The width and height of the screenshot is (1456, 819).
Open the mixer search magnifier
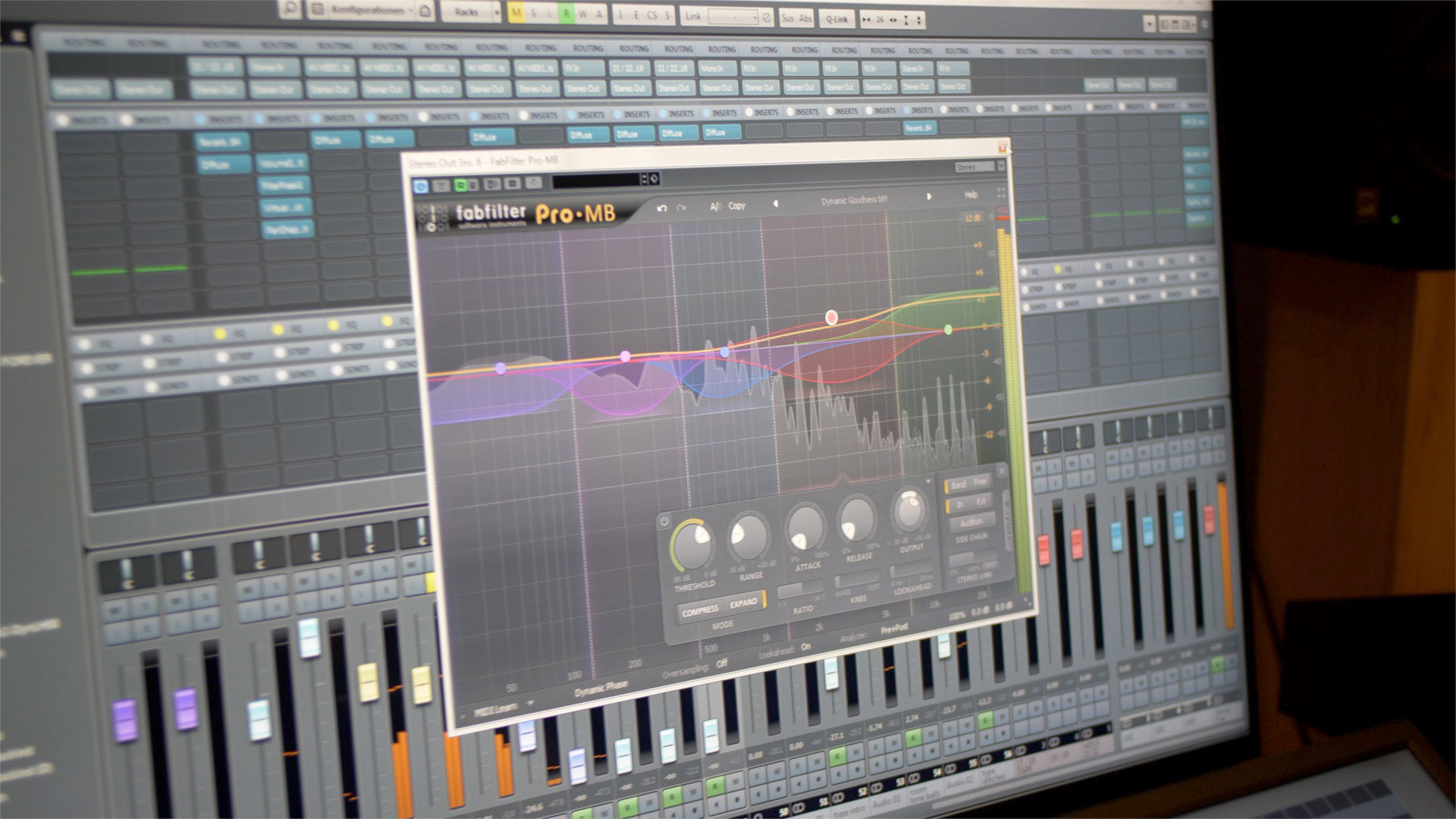(289, 9)
